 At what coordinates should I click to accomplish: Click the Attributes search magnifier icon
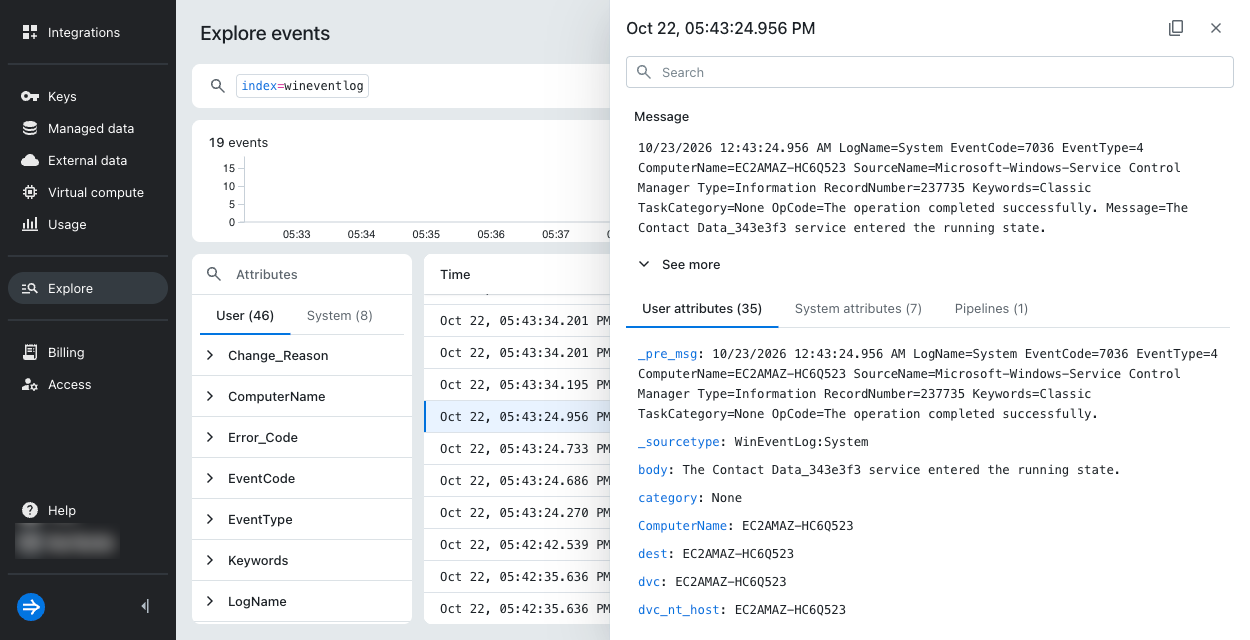[214, 274]
